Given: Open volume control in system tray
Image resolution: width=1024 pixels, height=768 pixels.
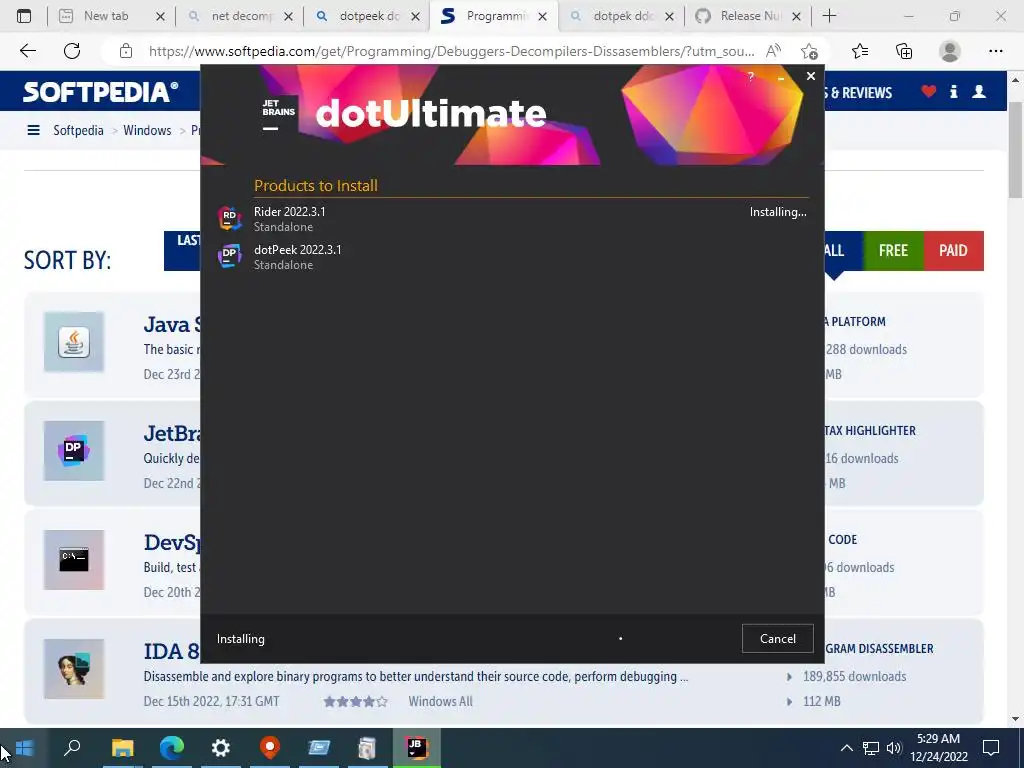Looking at the screenshot, I should tap(893, 748).
